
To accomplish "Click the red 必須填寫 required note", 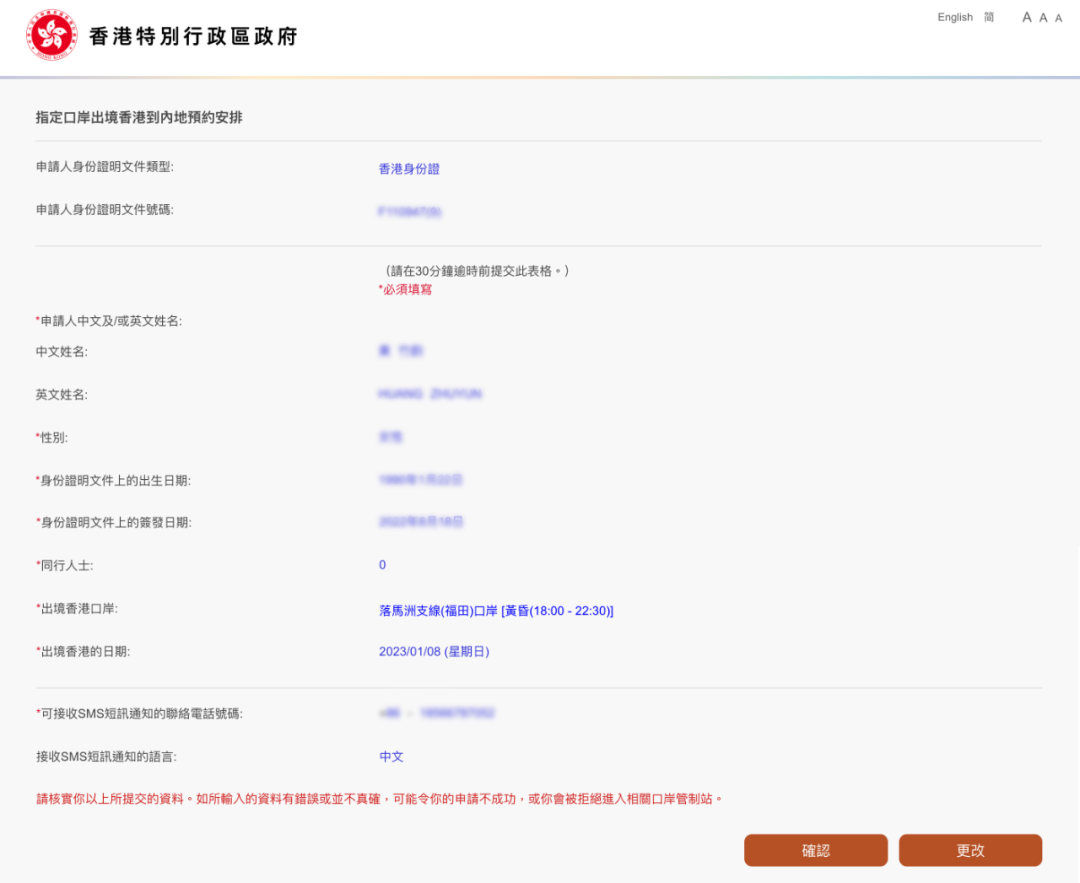I will pyautogui.click(x=406, y=289).
